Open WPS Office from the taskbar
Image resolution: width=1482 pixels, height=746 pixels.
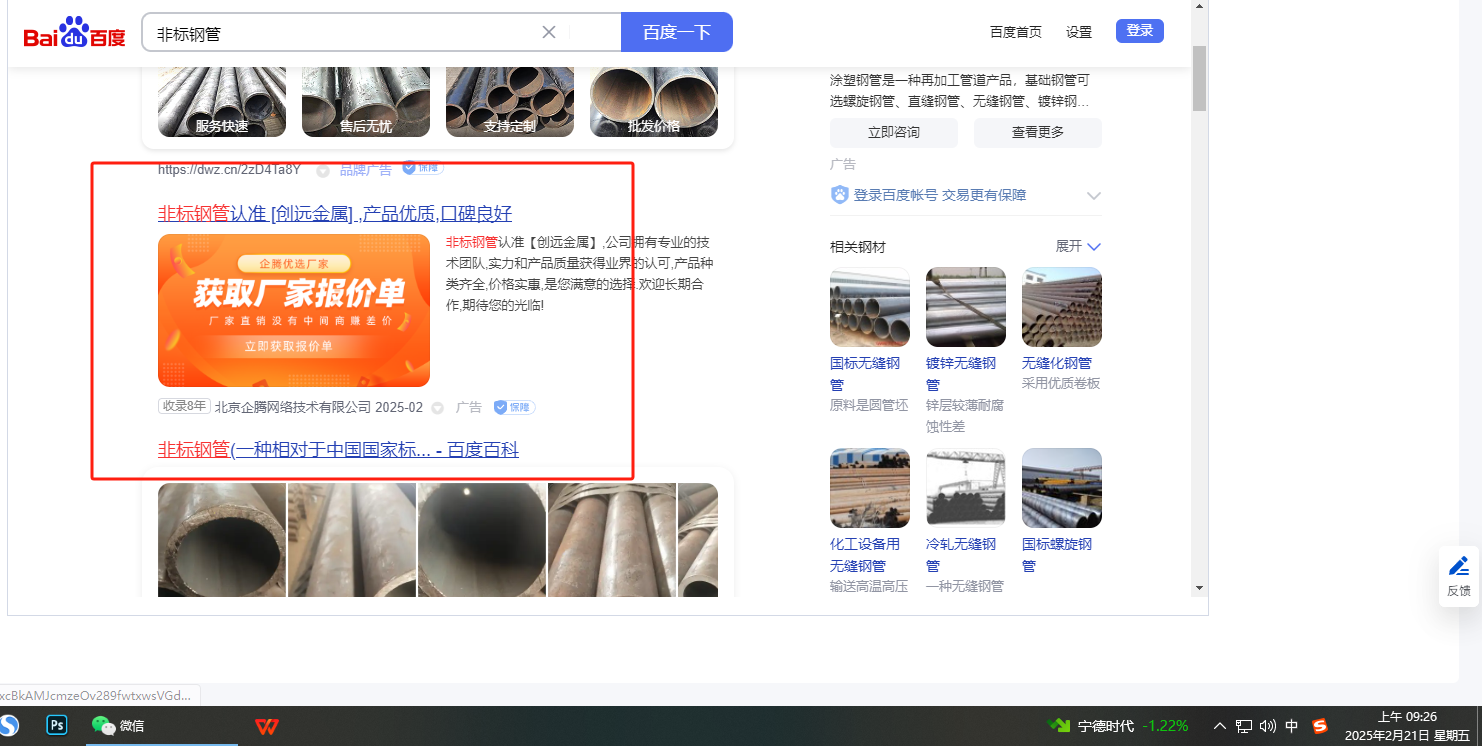267,726
